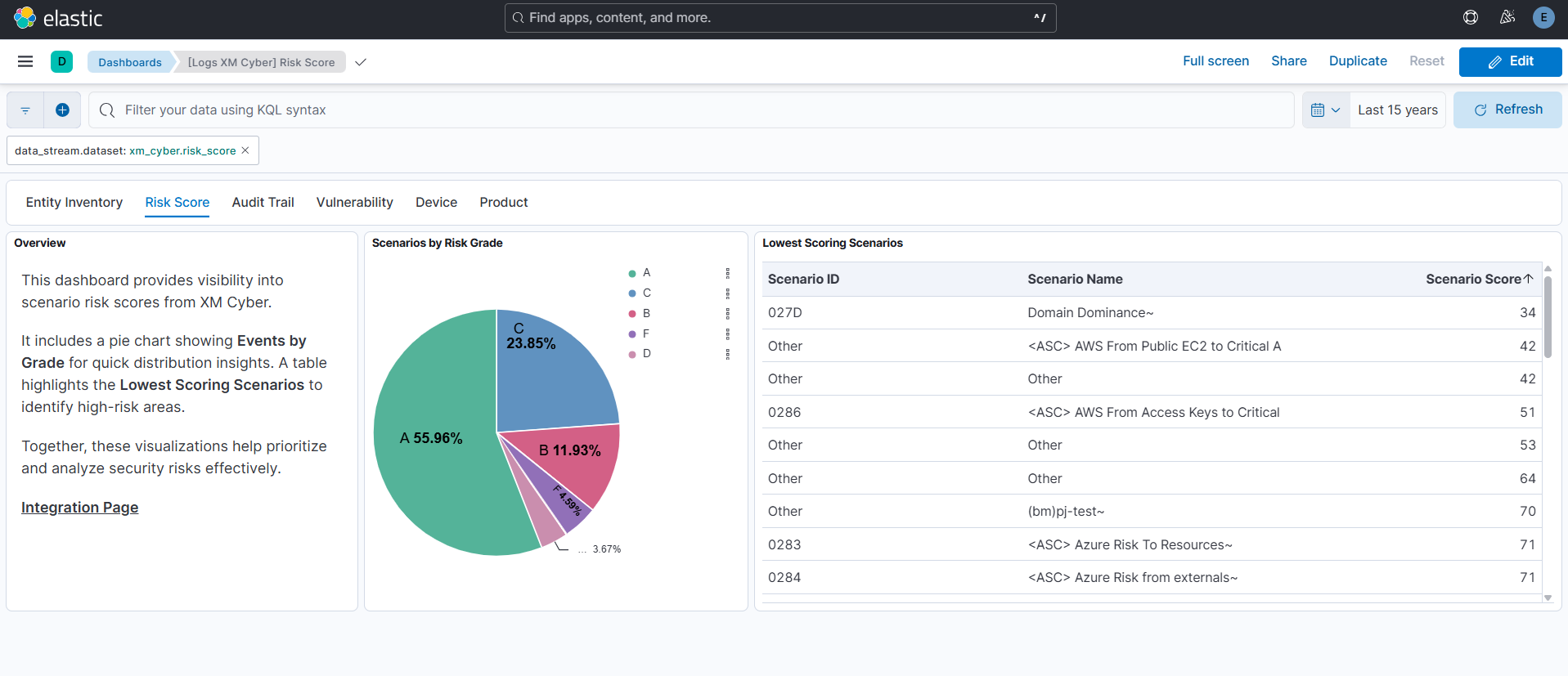This screenshot has width=1568, height=676.
Task: Open the newsfeed icon
Action: click(1507, 17)
